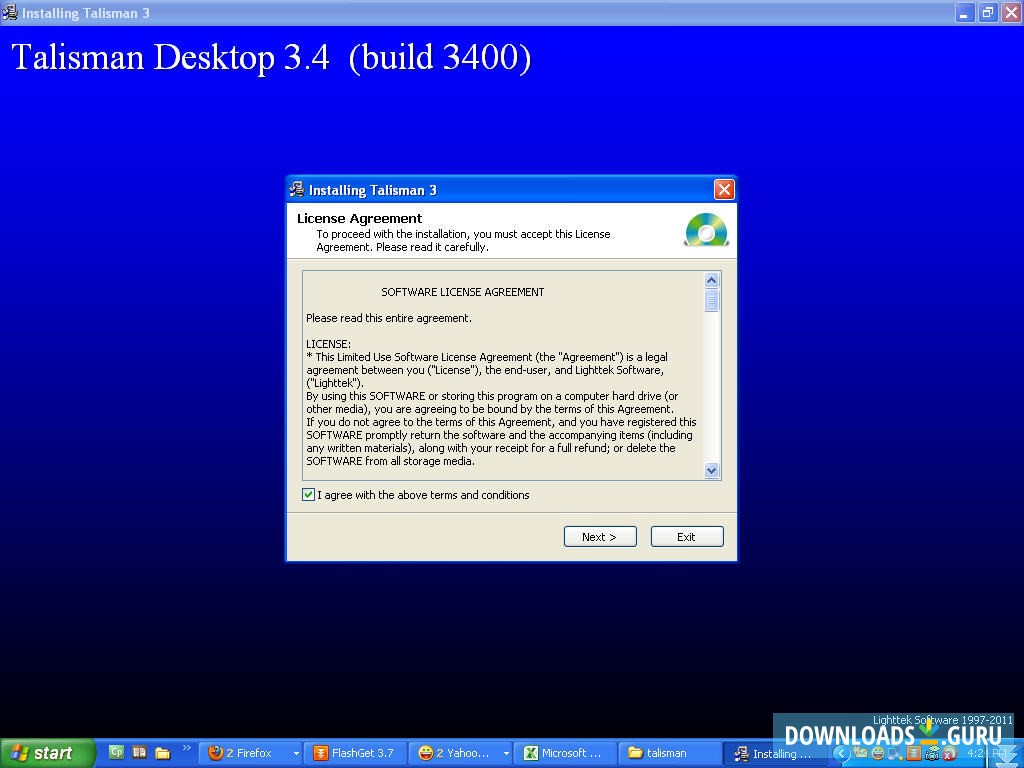The image size is (1024, 768).
Task: Click the 'License Agreement' header title
Action: point(359,219)
